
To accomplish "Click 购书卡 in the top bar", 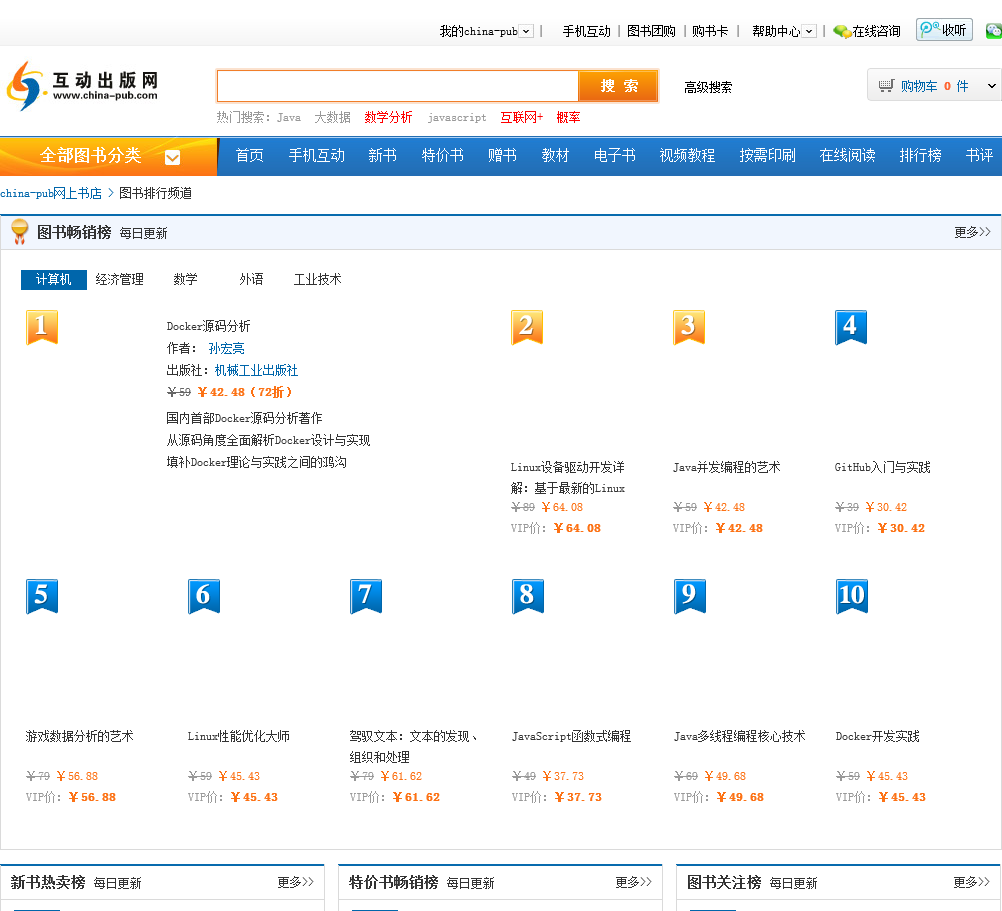I will click(x=710, y=31).
